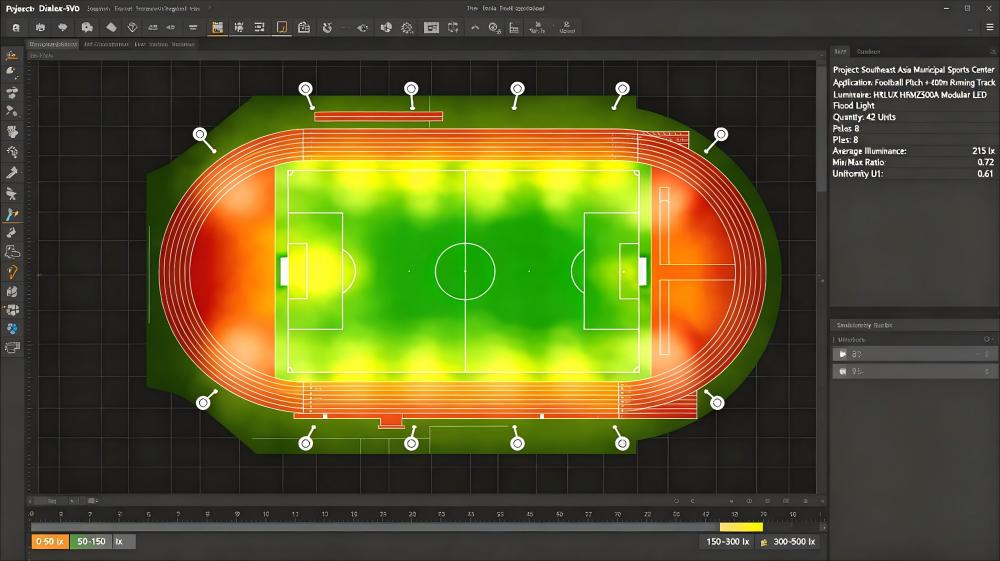The width and height of the screenshot is (1000, 561).
Task: Select the luminaire pole at bottom-left track corner
Action: 203,402
